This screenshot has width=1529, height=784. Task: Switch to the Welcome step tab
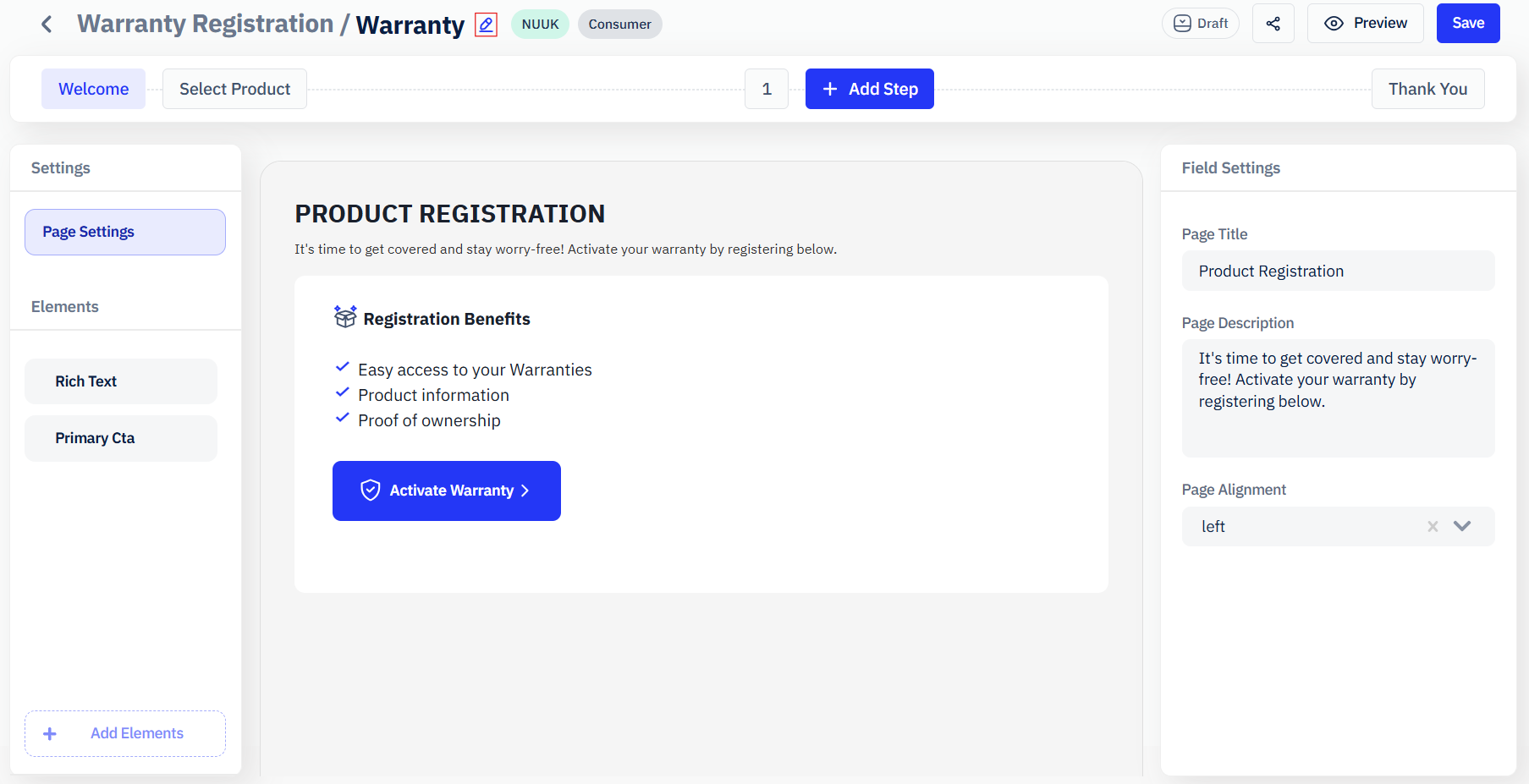tap(94, 89)
